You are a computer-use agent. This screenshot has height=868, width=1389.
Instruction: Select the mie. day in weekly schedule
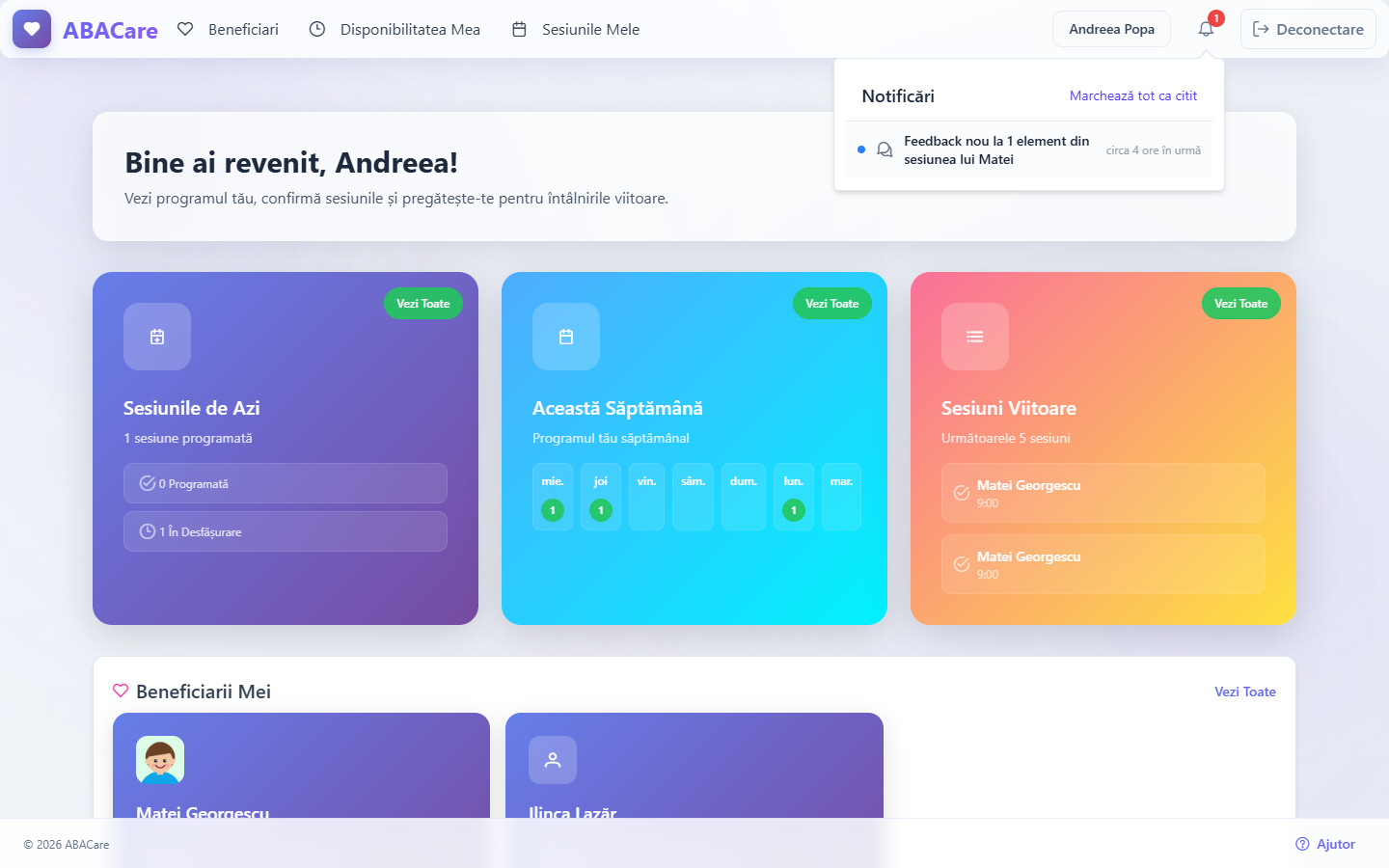pos(553,497)
